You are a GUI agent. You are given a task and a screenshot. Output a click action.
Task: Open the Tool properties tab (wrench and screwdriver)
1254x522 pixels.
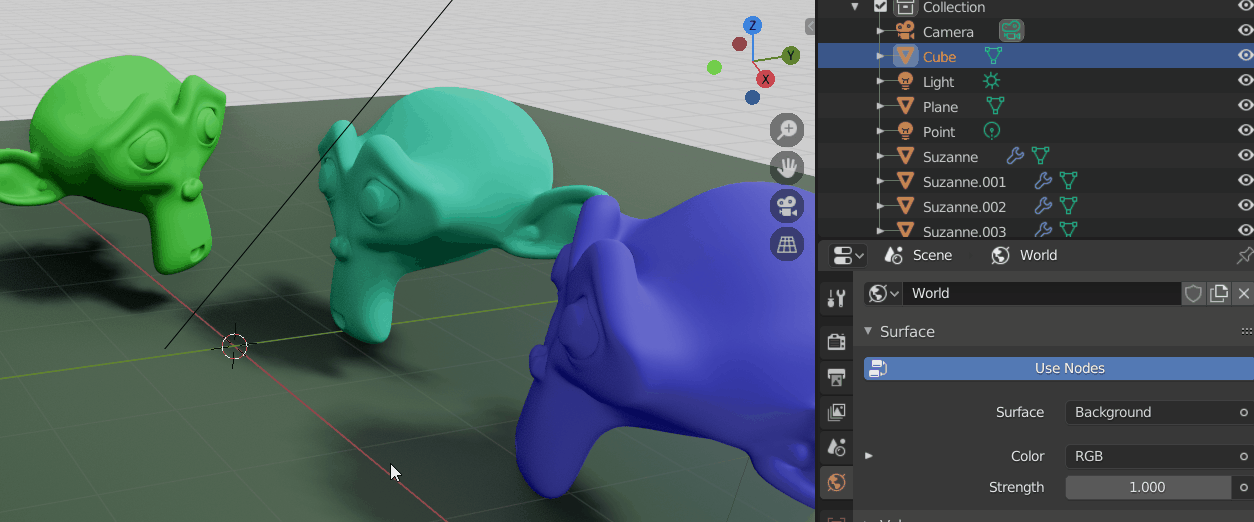point(836,297)
